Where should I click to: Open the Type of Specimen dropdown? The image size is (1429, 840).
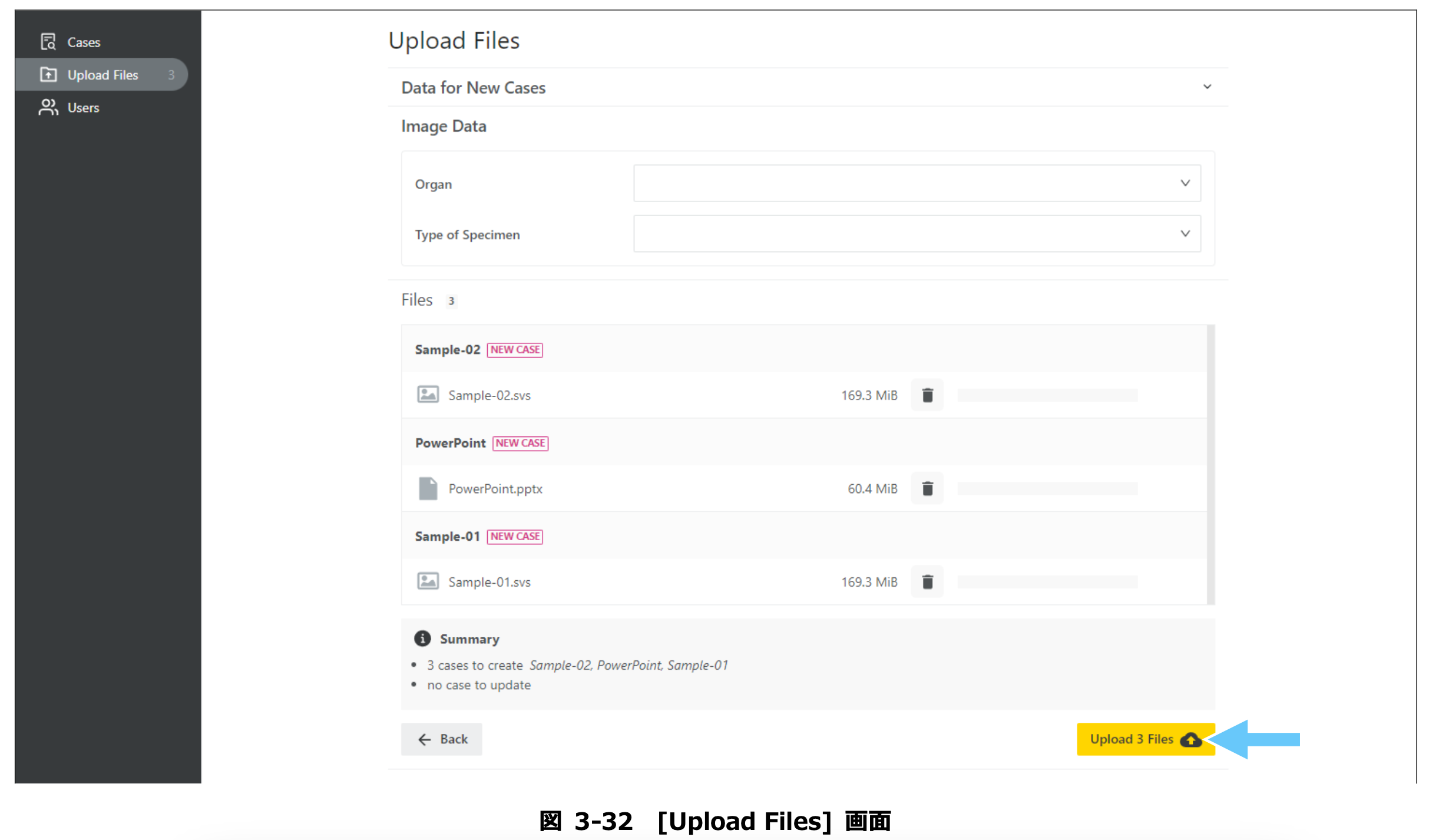[x=917, y=234]
